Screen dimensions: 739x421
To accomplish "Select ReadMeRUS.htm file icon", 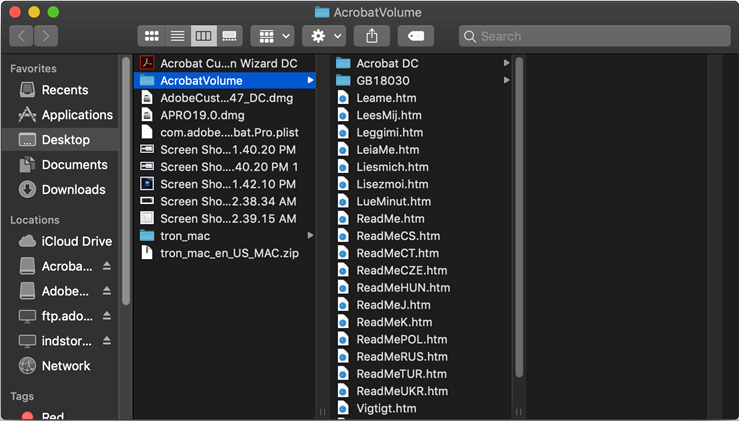I will [x=343, y=357].
